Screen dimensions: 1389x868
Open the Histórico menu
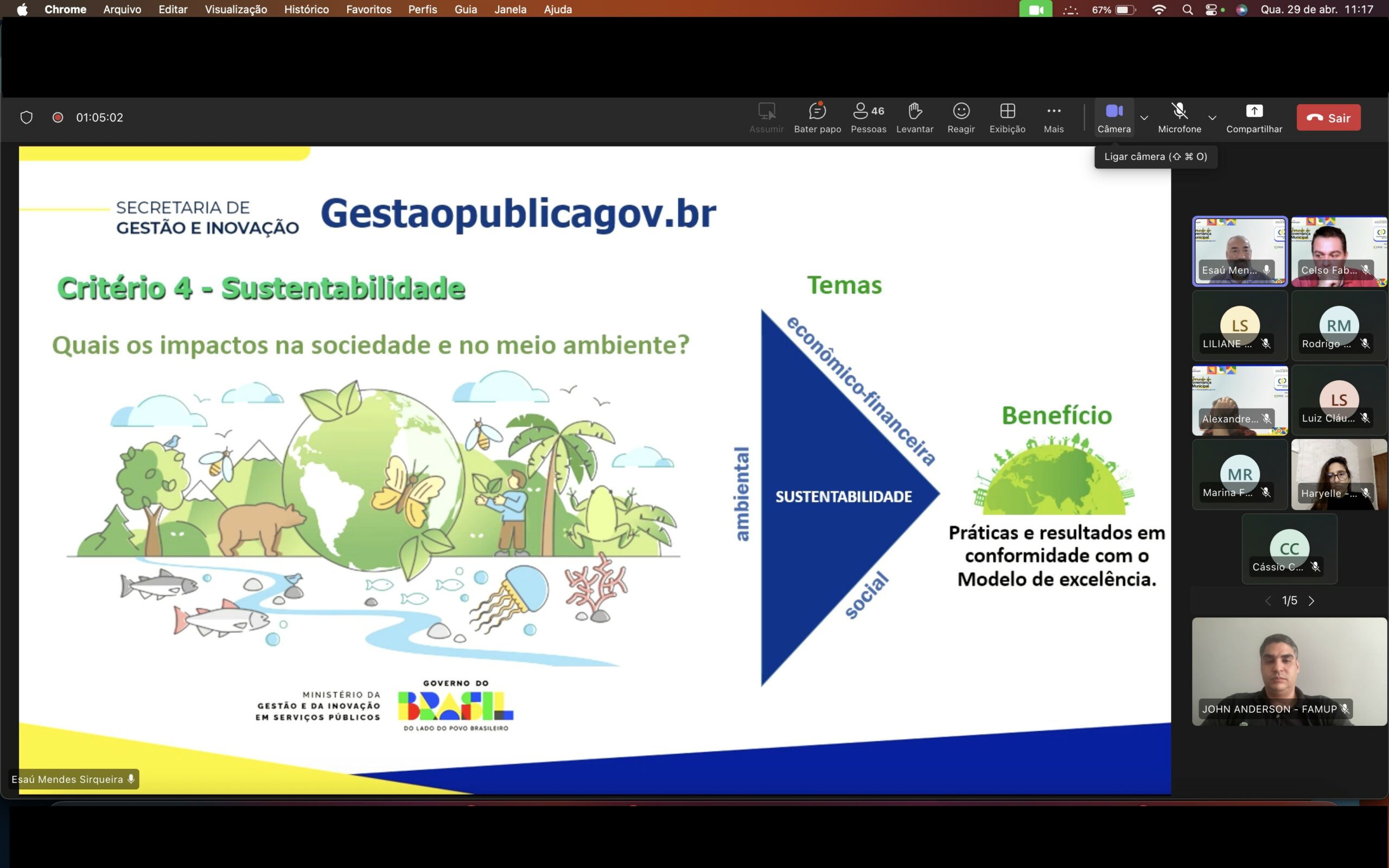click(306, 9)
